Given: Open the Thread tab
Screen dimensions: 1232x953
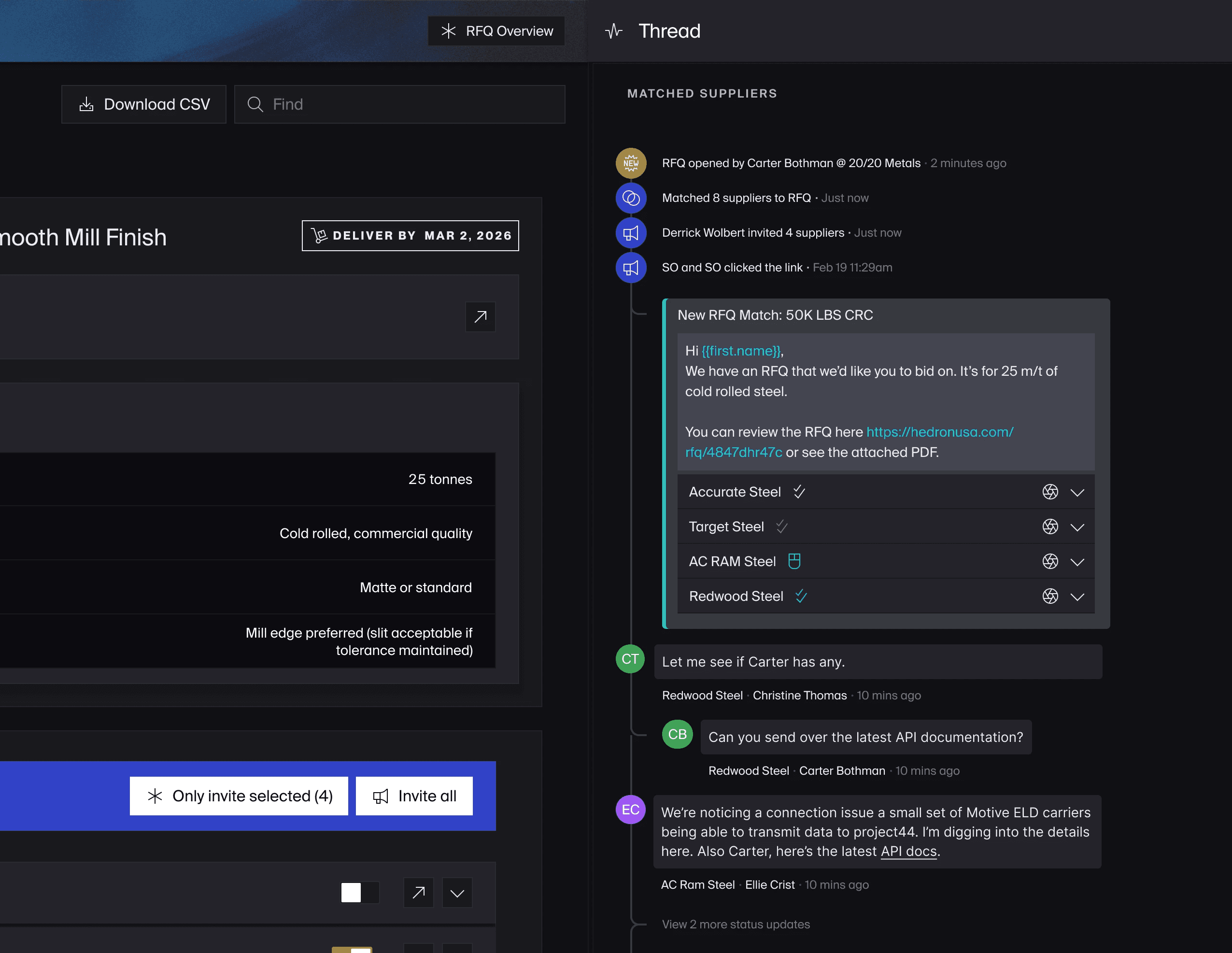Looking at the screenshot, I should coord(669,31).
